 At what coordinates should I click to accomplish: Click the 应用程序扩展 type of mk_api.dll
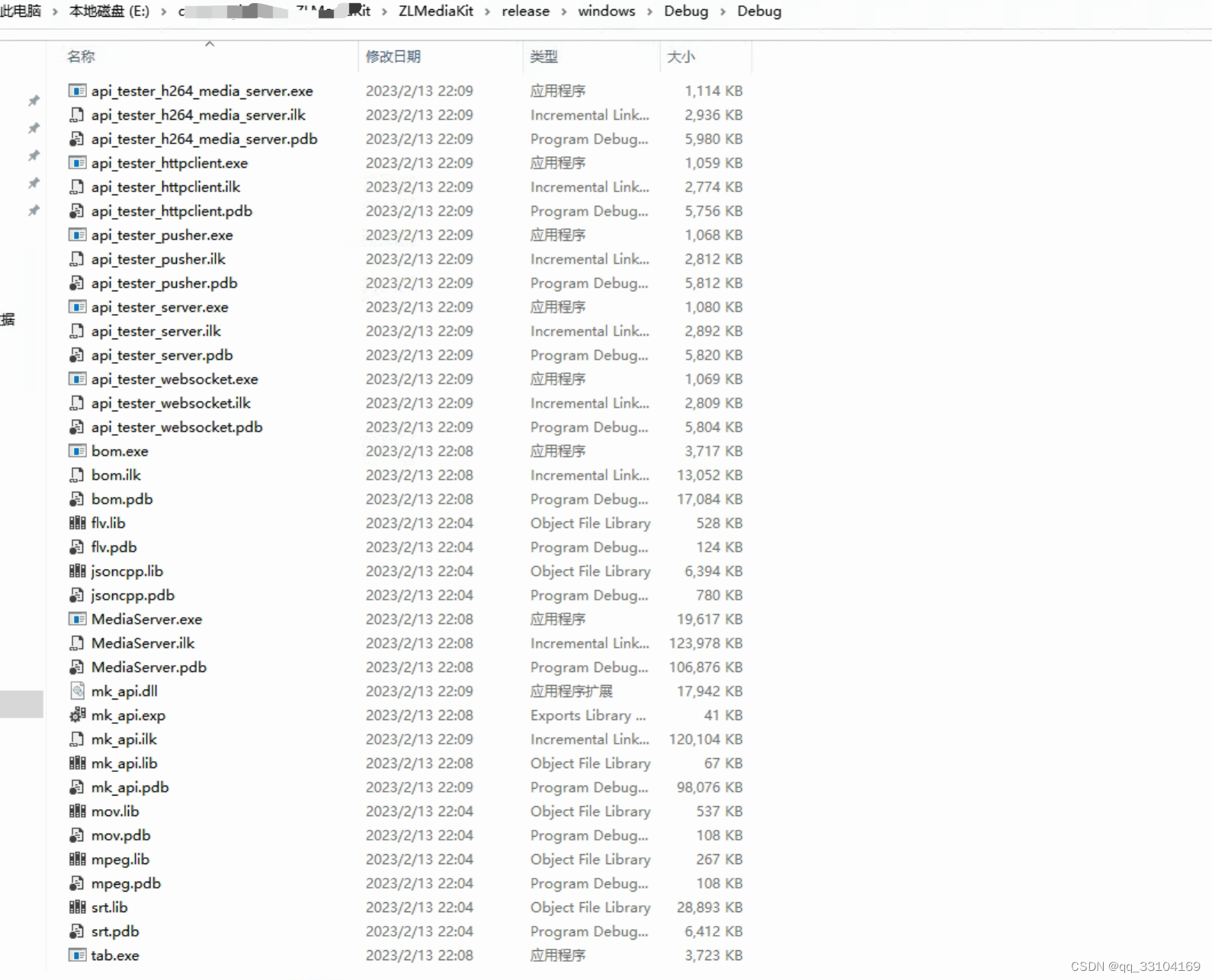(572, 691)
